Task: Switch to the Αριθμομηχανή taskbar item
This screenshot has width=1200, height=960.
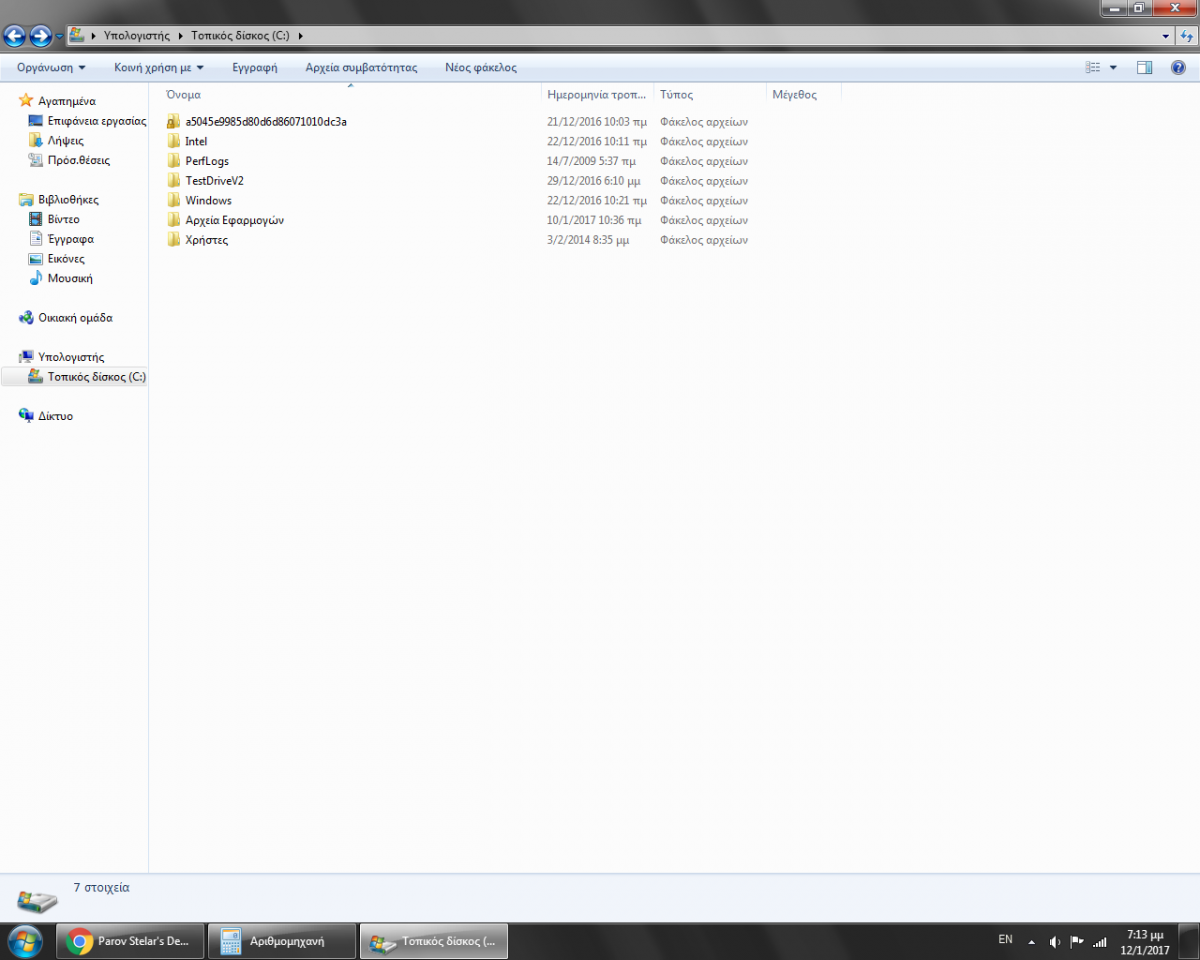Action: click(282, 941)
